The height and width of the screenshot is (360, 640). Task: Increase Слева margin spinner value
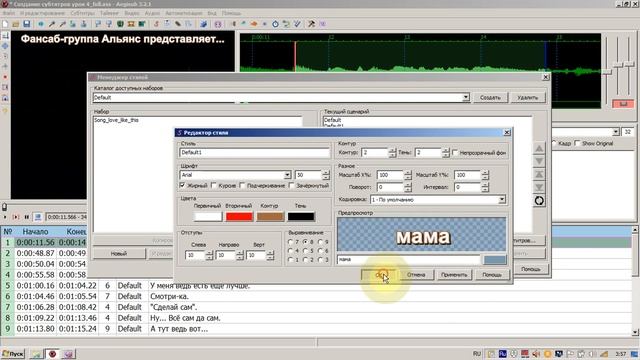click(x=209, y=253)
